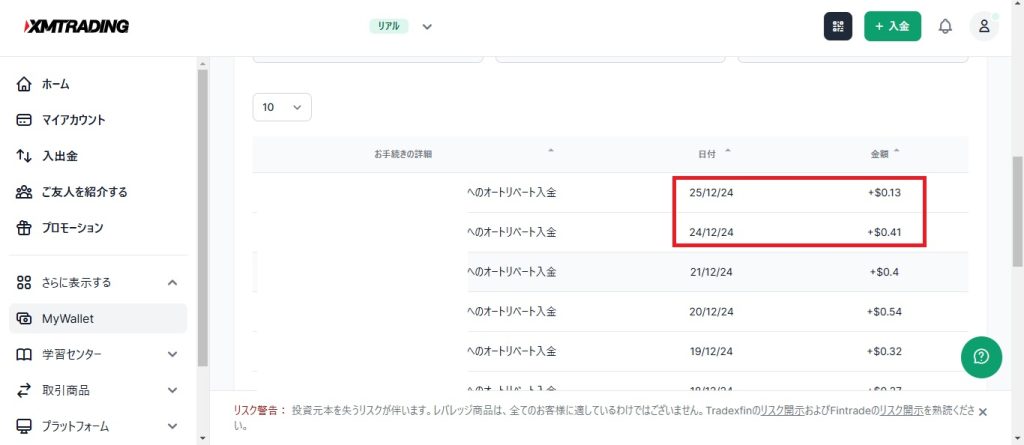Screen dimensions: 1024x445
Task: Dismiss the risk warning banner
Action: tap(982, 411)
